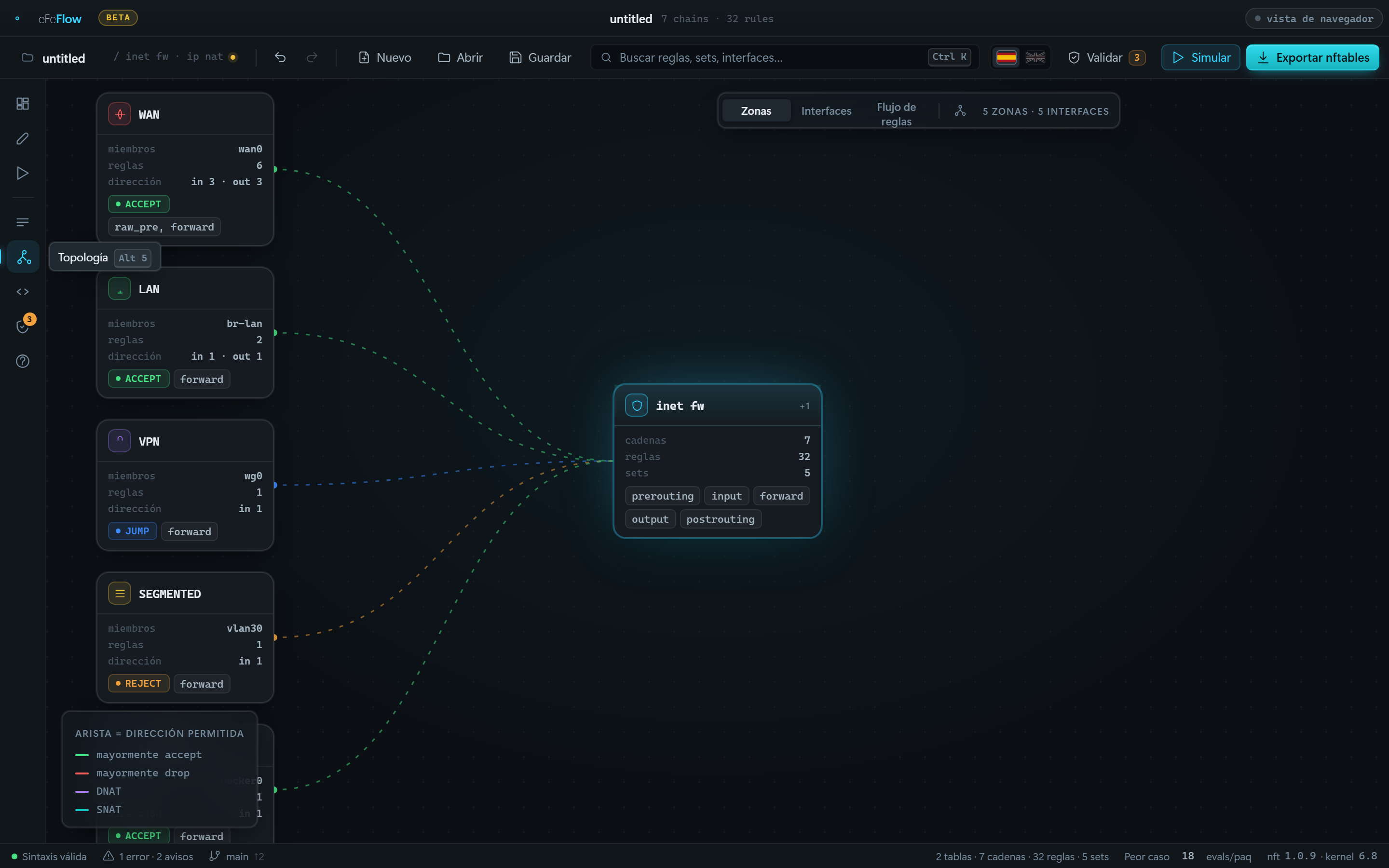The height and width of the screenshot is (868, 1389).
Task: Click the topology tree icon beside 5 ZONAS
Action: pos(960,111)
